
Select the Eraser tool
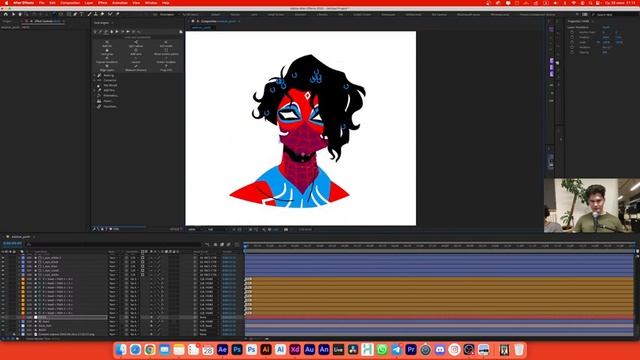click(x=102, y=14)
